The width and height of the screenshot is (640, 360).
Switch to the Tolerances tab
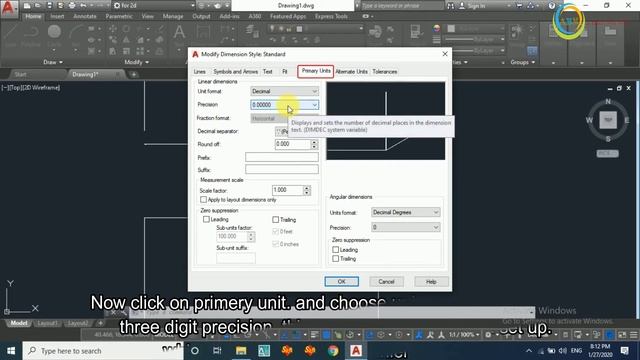click(384, 71)
